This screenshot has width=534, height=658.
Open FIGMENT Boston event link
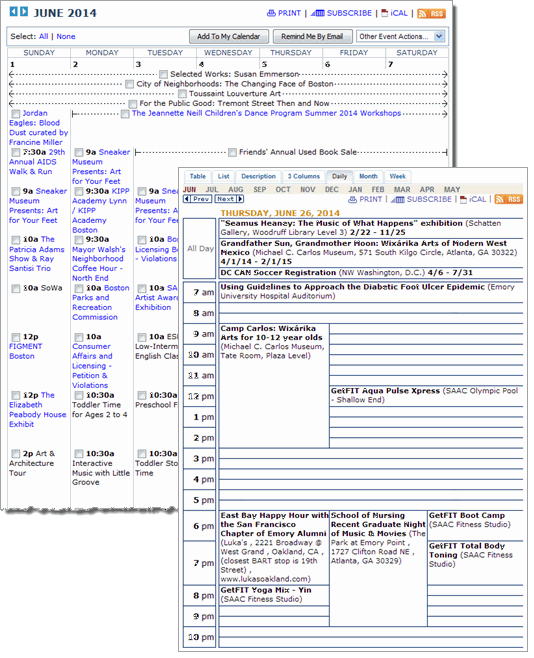[x=26, y=351]
